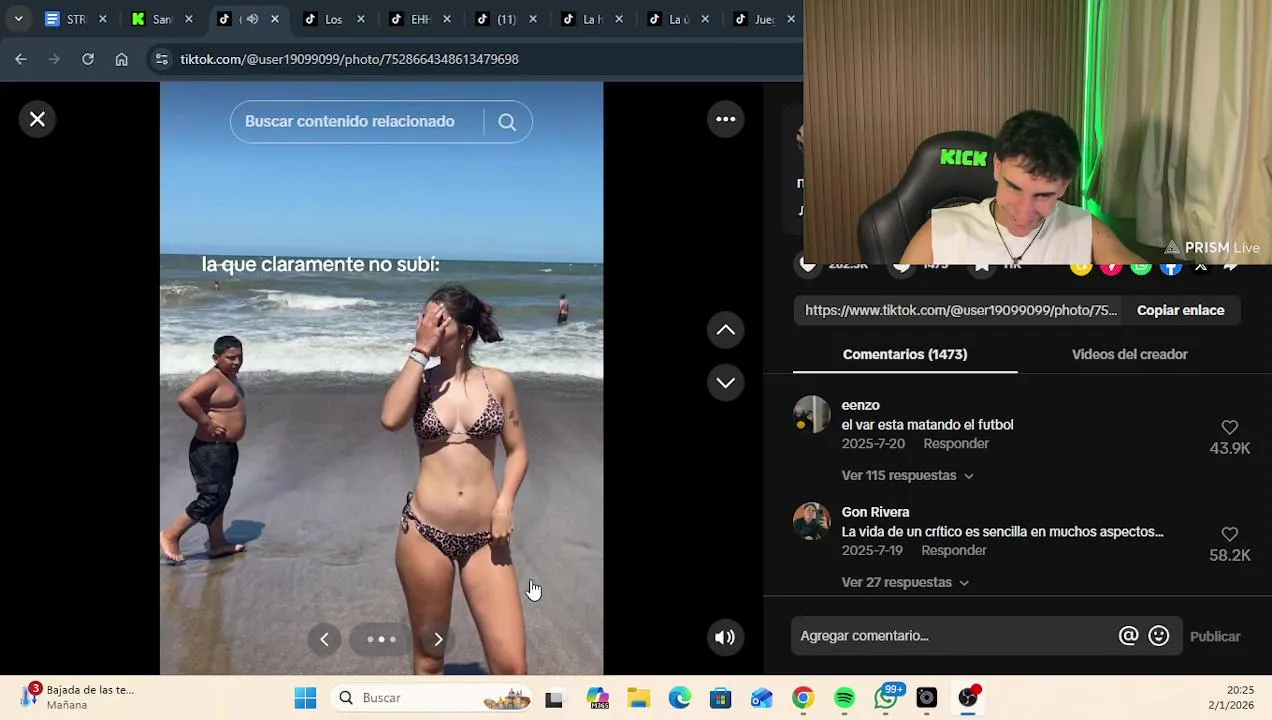Screen dimensions: 1272x720
Task: Close the EHH TikTok tab
Action: point(447,19)
